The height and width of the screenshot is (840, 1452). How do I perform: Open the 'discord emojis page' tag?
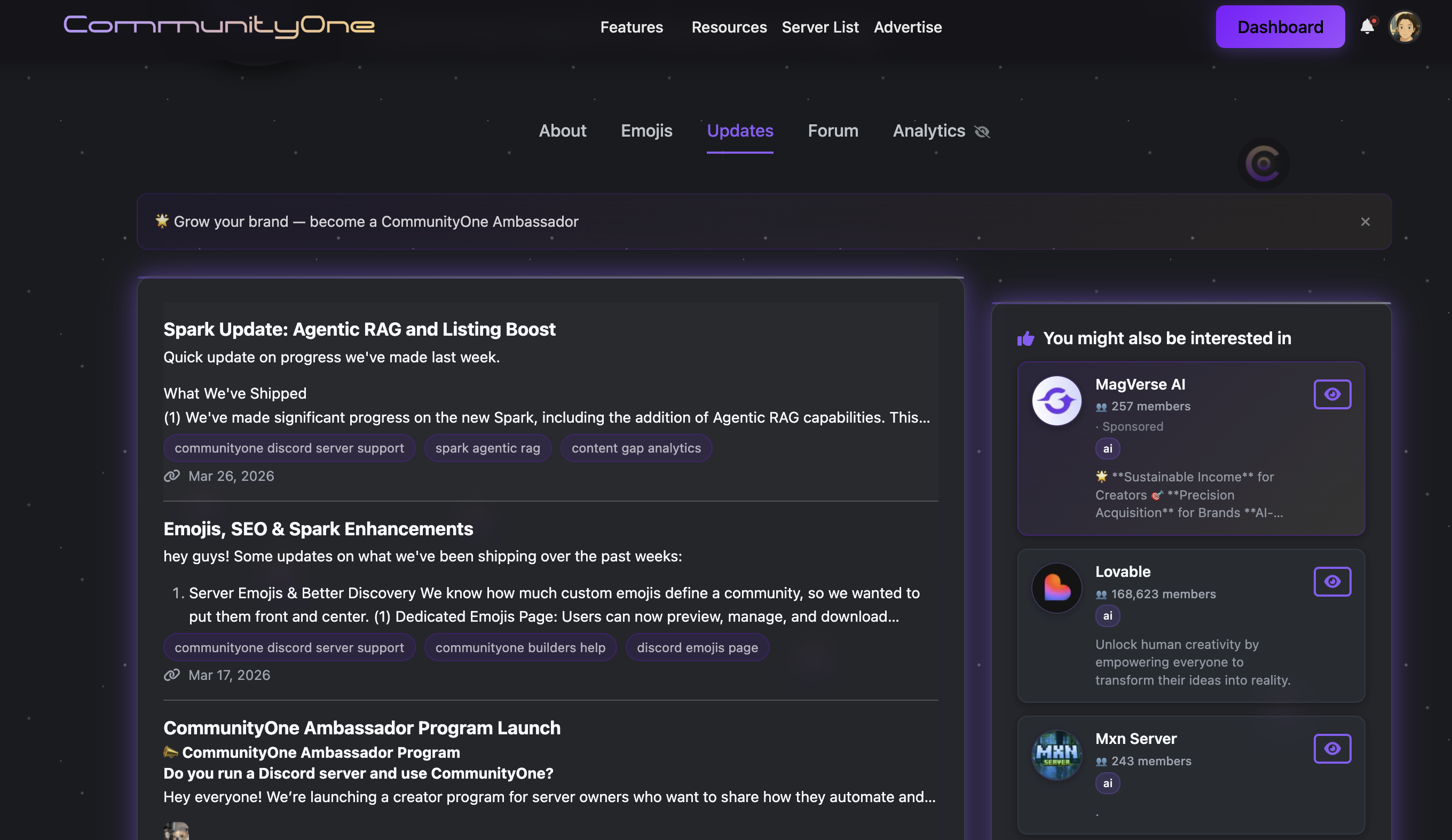[x=697, y=647]
